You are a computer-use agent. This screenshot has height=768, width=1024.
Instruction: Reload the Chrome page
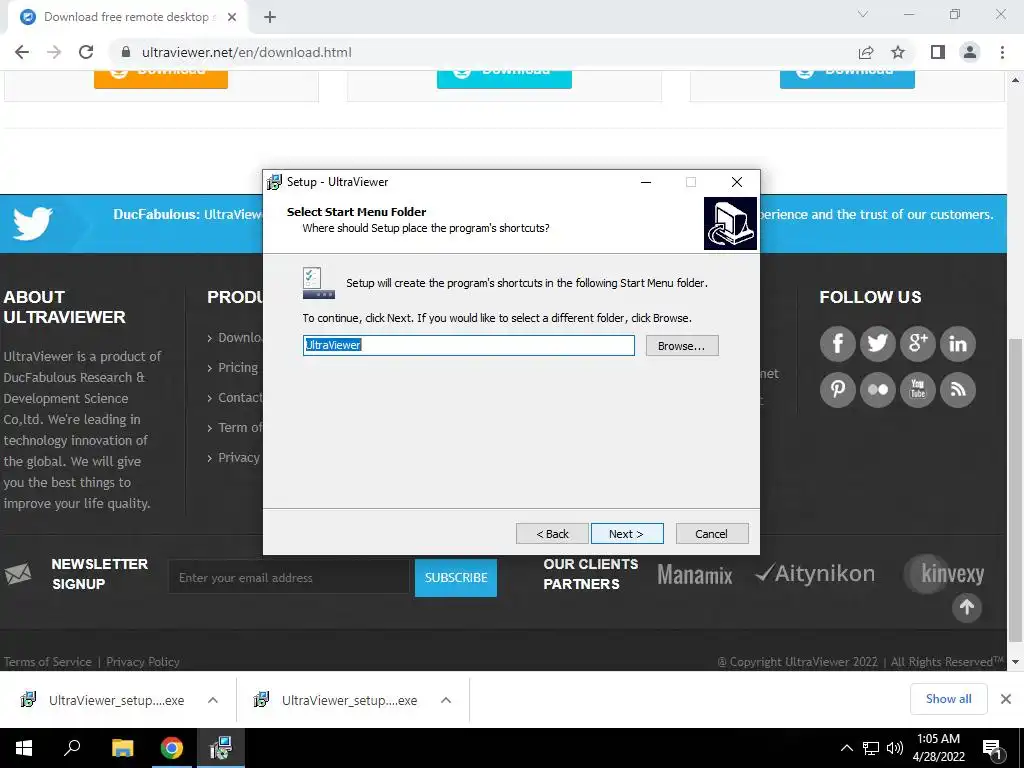pyautogui.click(x=86, y=52)
